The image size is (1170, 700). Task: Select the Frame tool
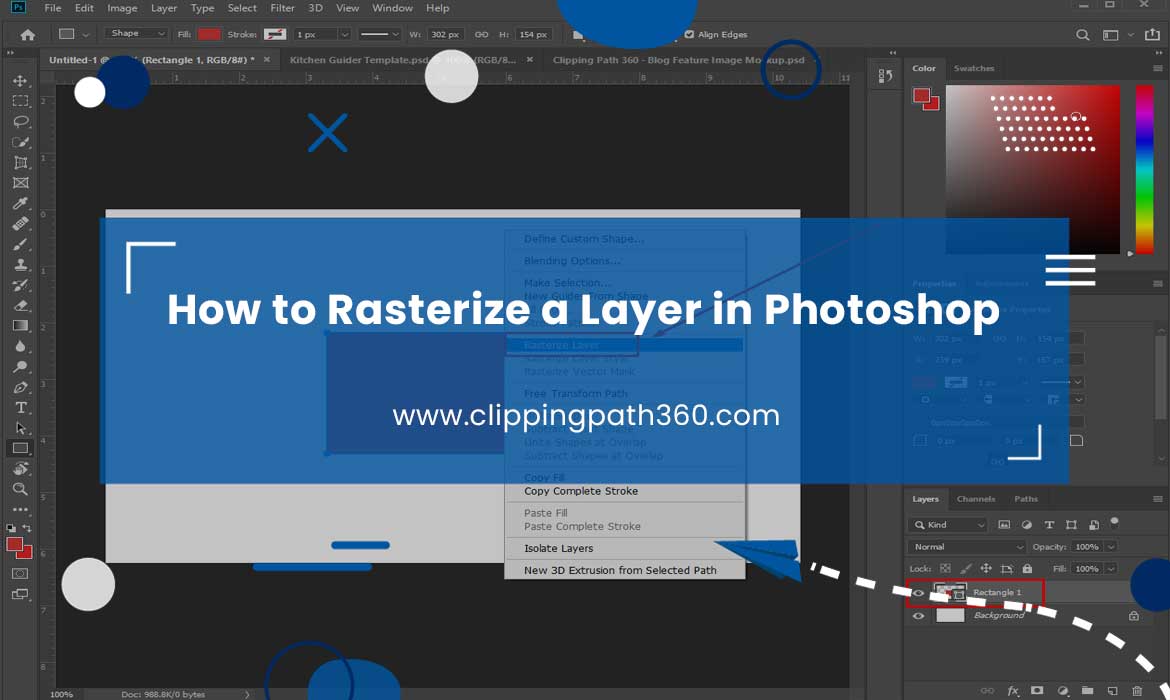(x=20, y=183)
